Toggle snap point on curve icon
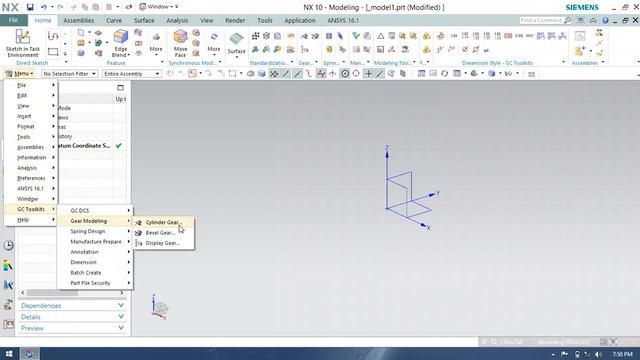 coord(380,73)
